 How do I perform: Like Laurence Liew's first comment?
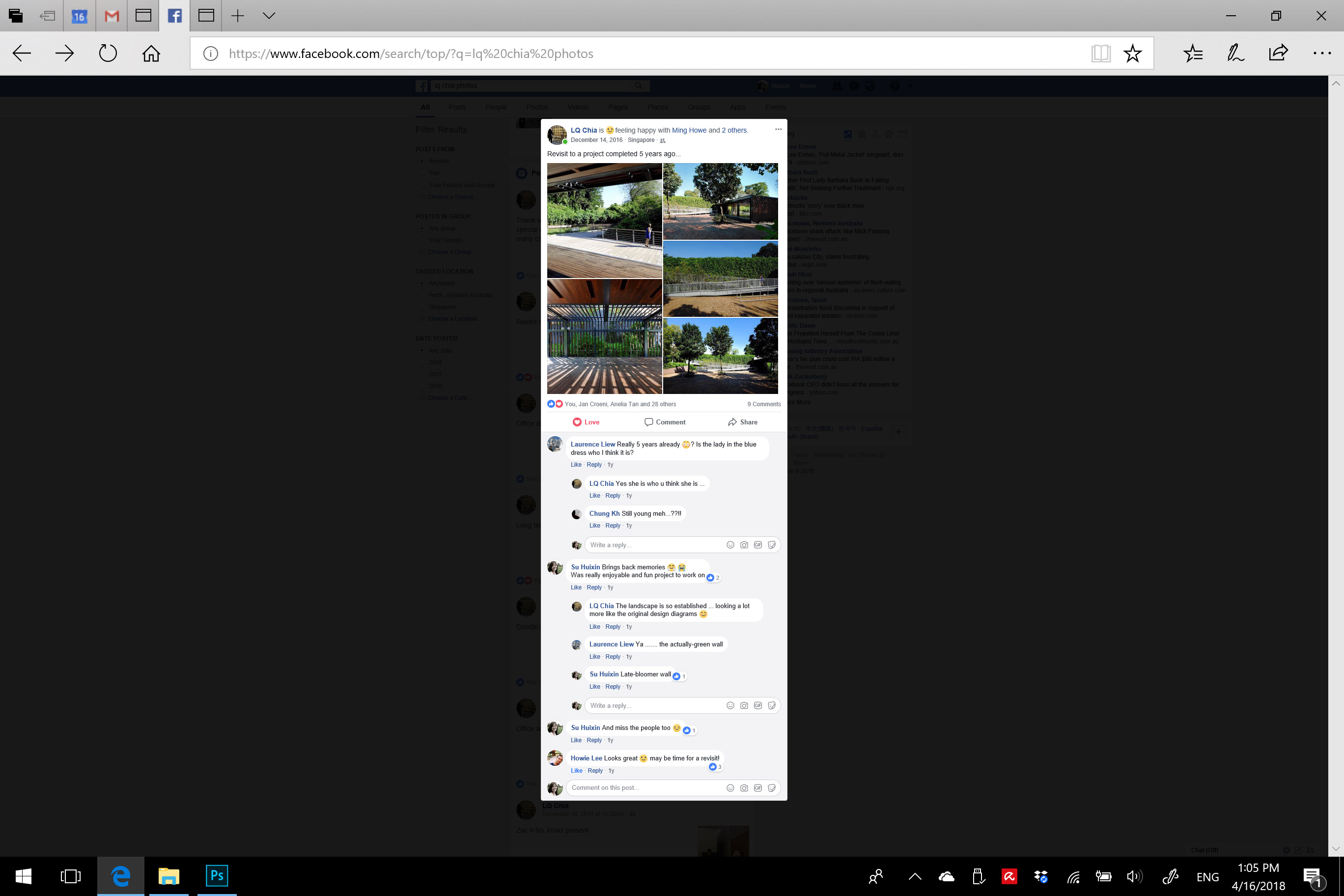click(x=576, y=465)
